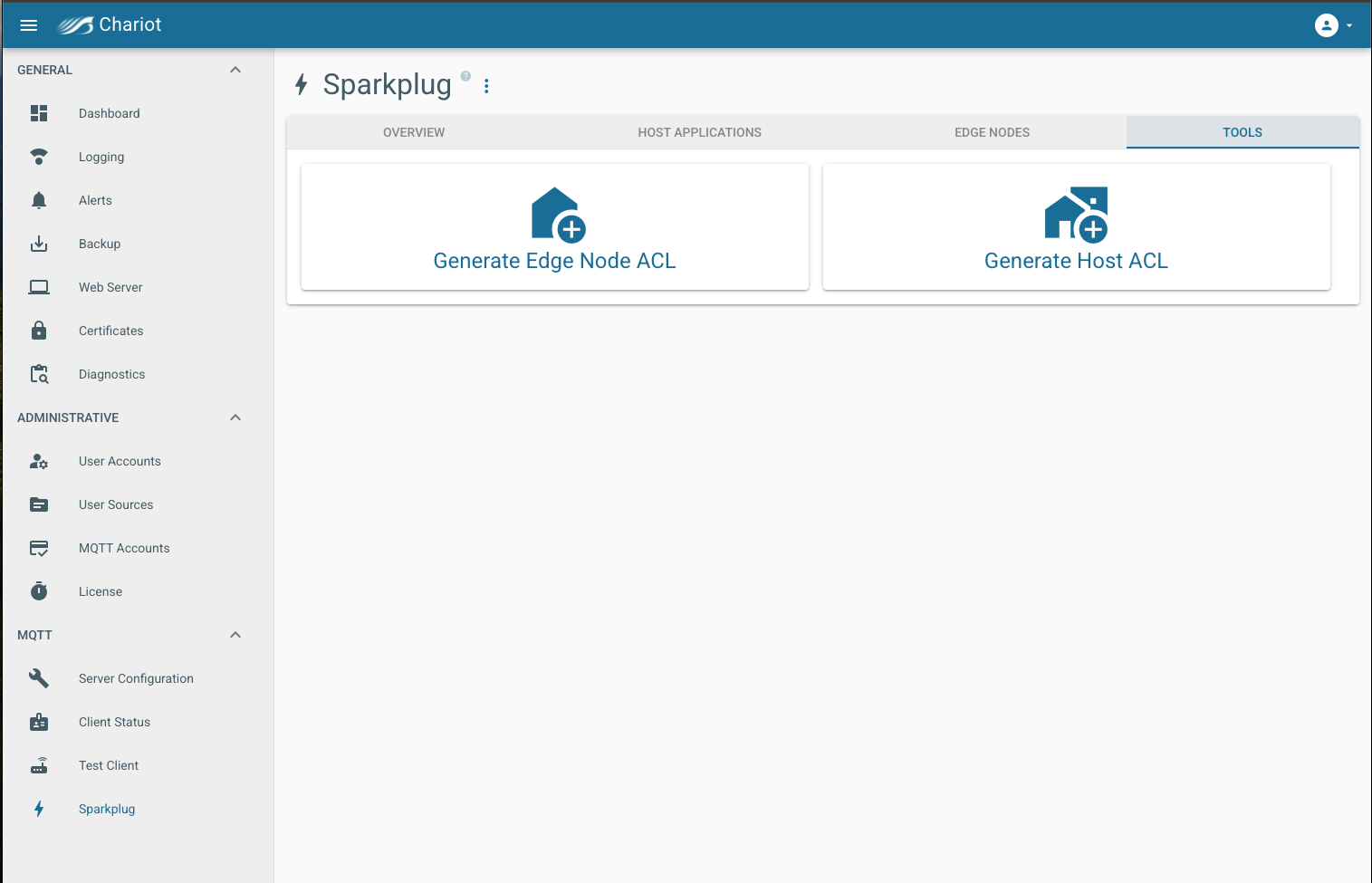Click the Generate Host ACL label
Screen dimensions: 1372x883
[x=1077, y=261]
